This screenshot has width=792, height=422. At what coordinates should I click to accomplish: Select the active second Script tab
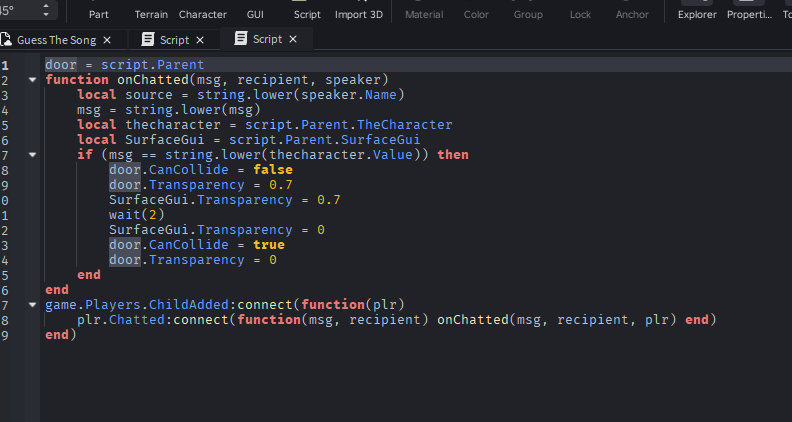[267, 39]
